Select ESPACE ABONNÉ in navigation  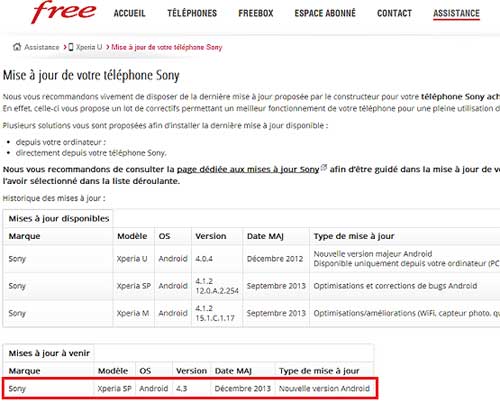coord(325,14)
